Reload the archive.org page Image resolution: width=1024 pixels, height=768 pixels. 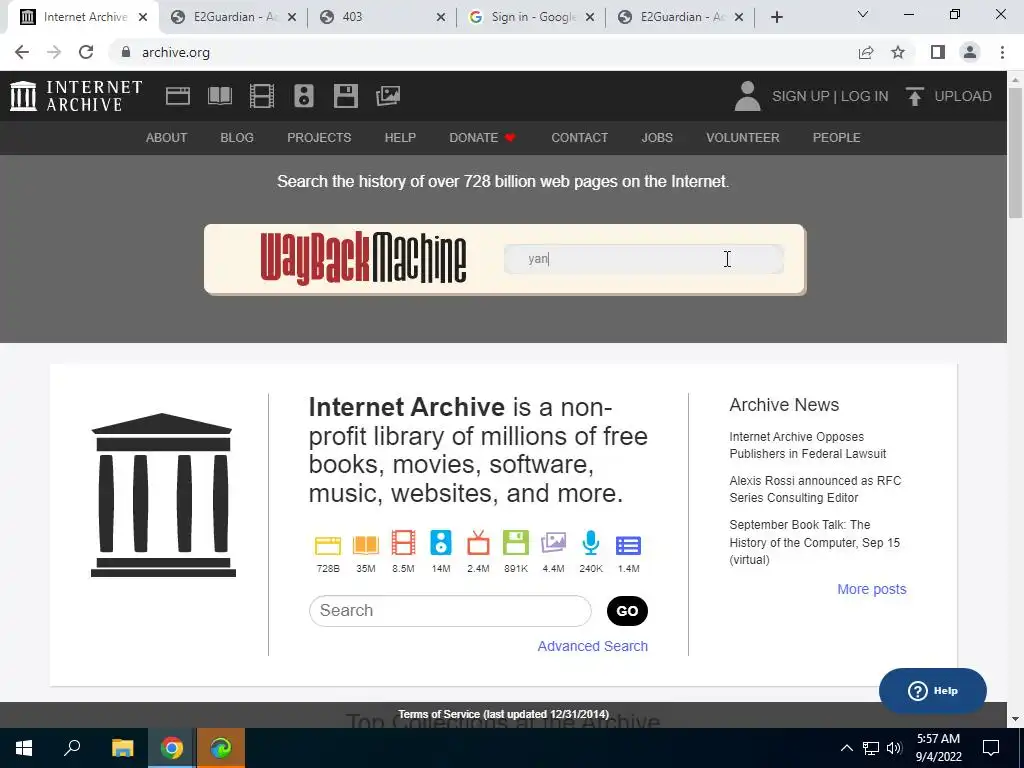pos(86,52)
